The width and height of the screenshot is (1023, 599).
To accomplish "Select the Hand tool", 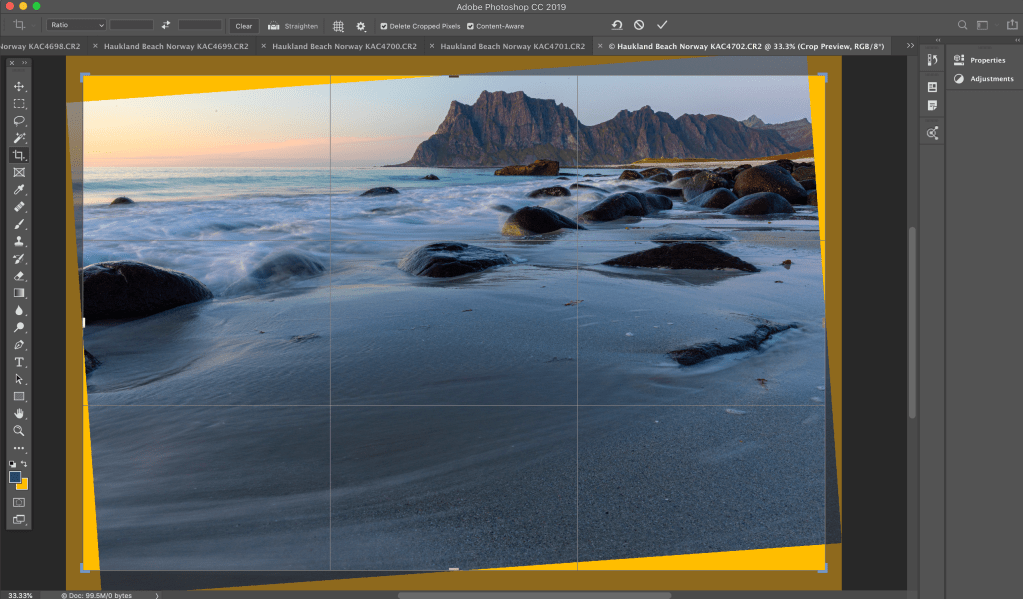I will (x=19, y=413).
